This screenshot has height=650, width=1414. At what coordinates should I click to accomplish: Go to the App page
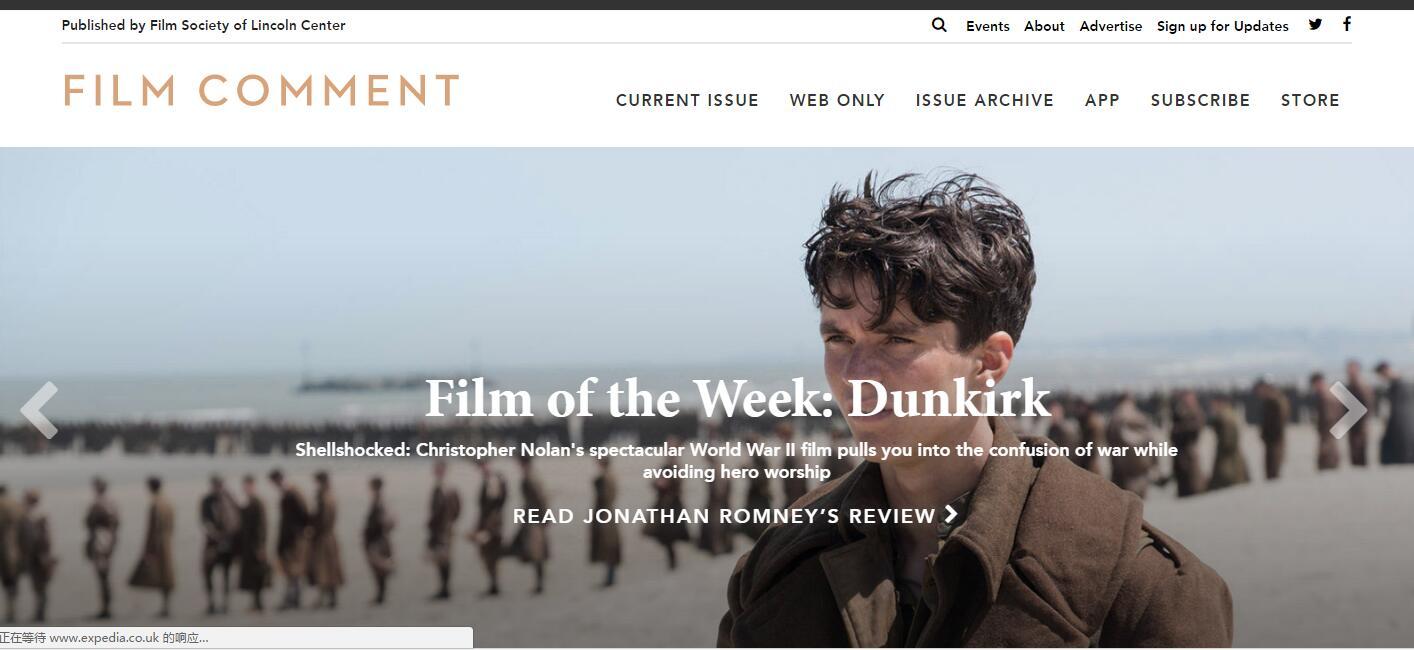click(1102, 100)
